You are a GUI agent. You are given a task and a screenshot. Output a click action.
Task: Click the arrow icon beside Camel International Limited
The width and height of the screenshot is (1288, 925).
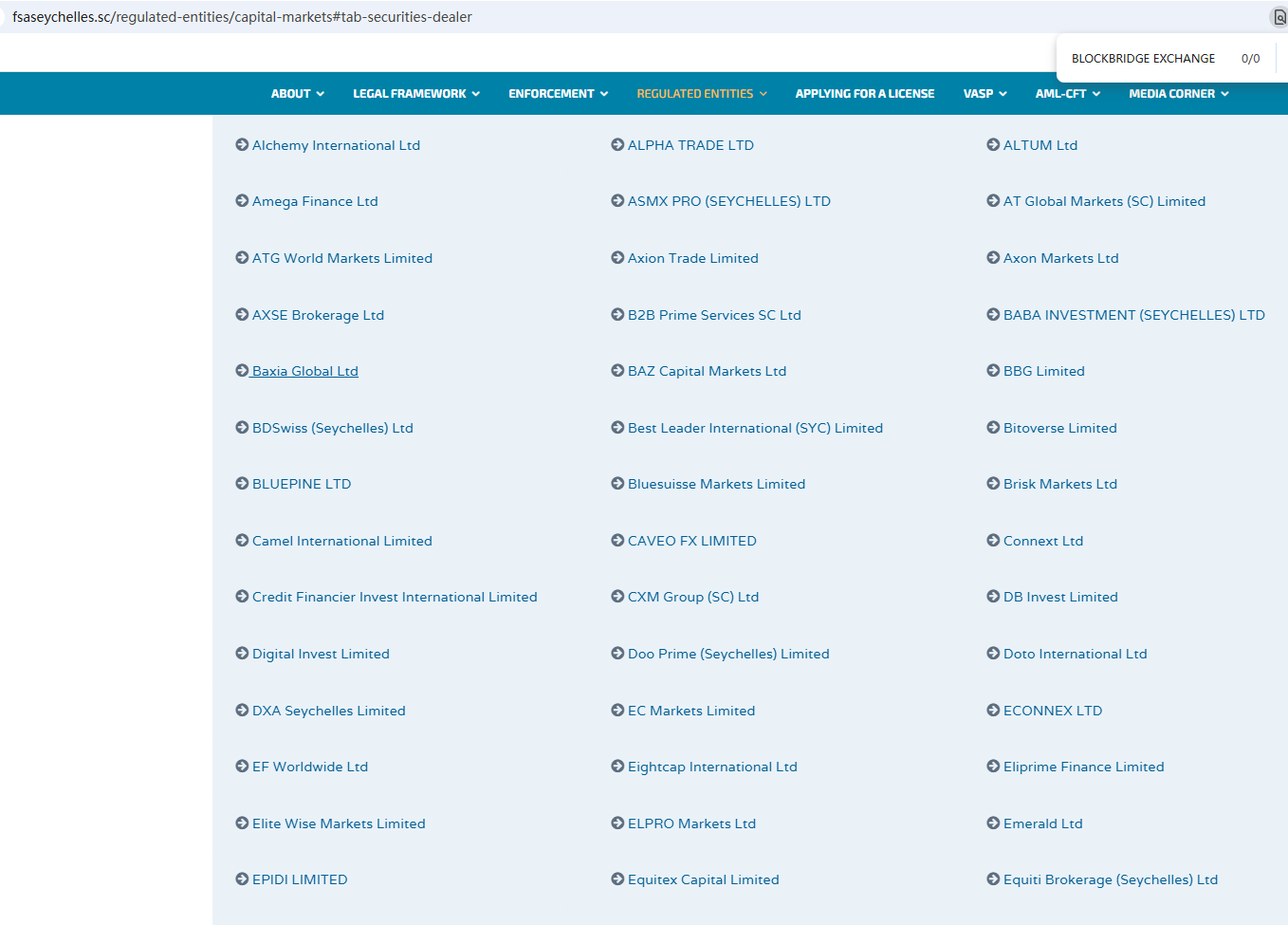point(242,541)
